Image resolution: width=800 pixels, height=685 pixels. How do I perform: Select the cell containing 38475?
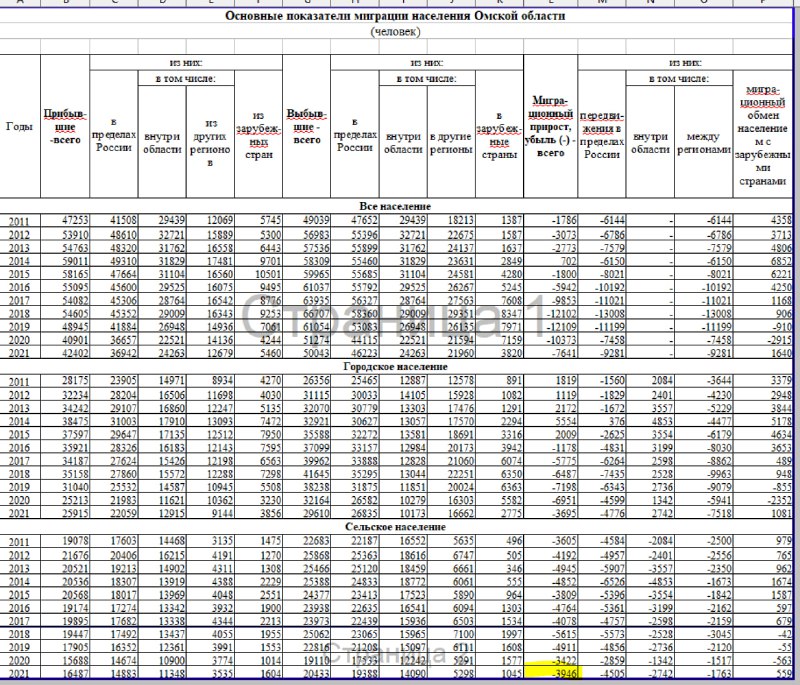point(65,421)
